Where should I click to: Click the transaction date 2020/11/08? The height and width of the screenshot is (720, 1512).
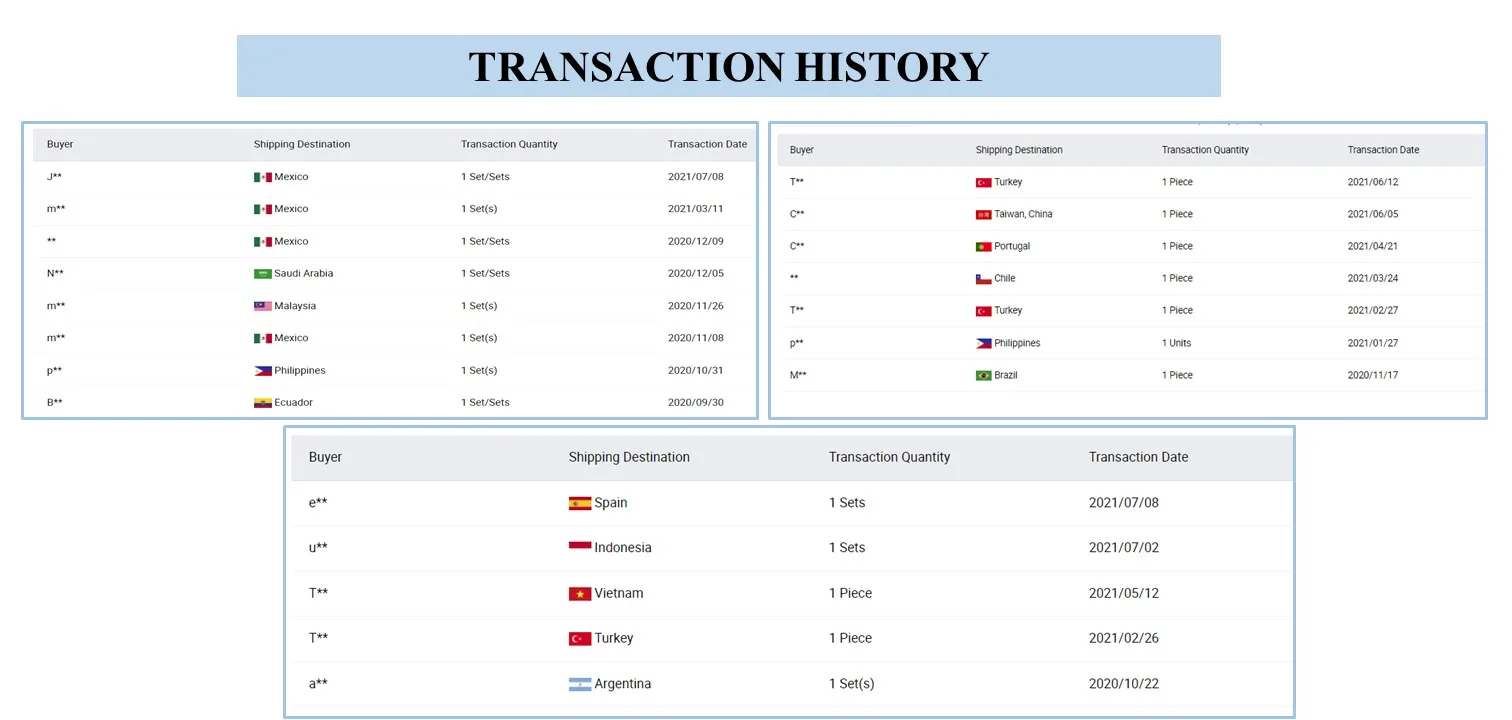696,338
